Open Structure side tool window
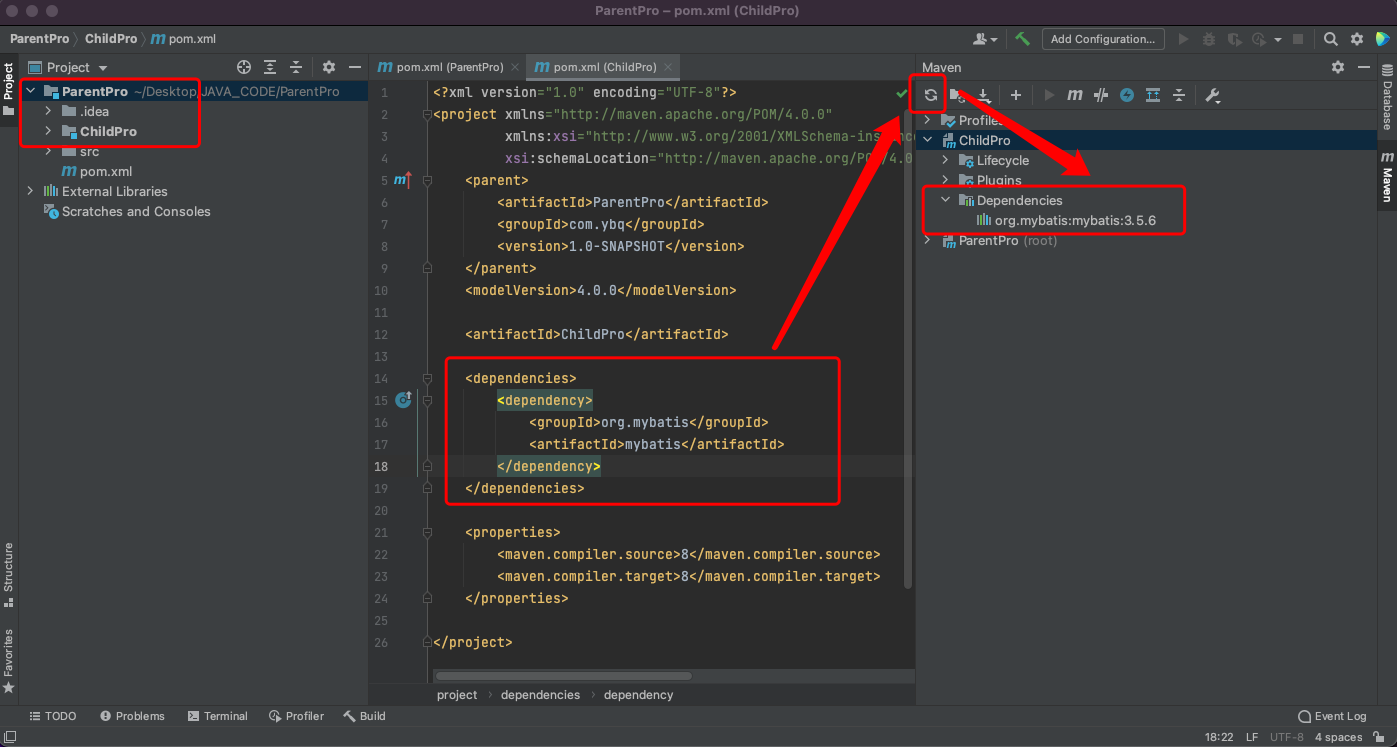 coord(9,576)
